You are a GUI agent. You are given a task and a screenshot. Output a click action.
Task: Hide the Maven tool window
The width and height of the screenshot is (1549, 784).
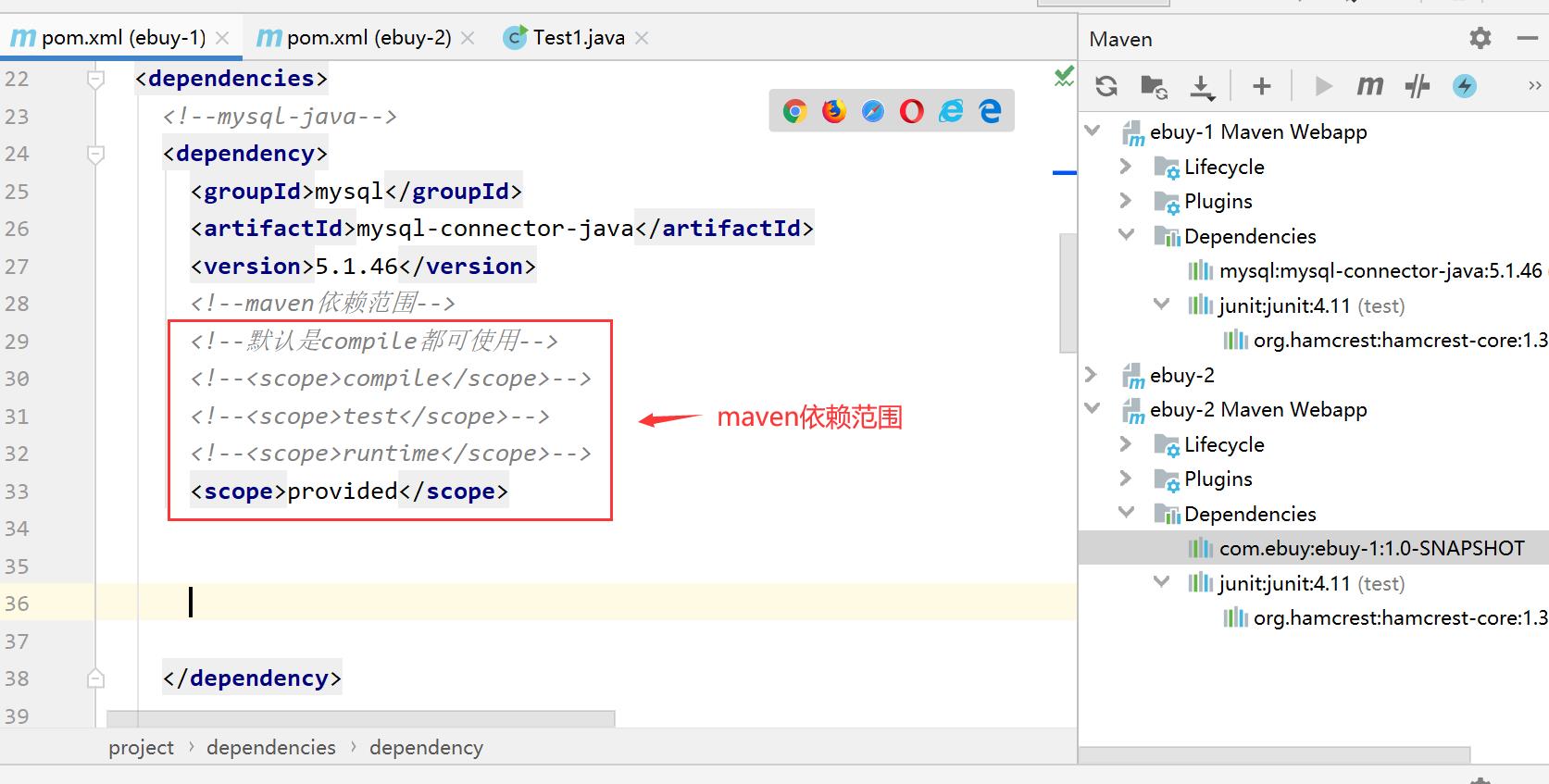(1528, 38)
